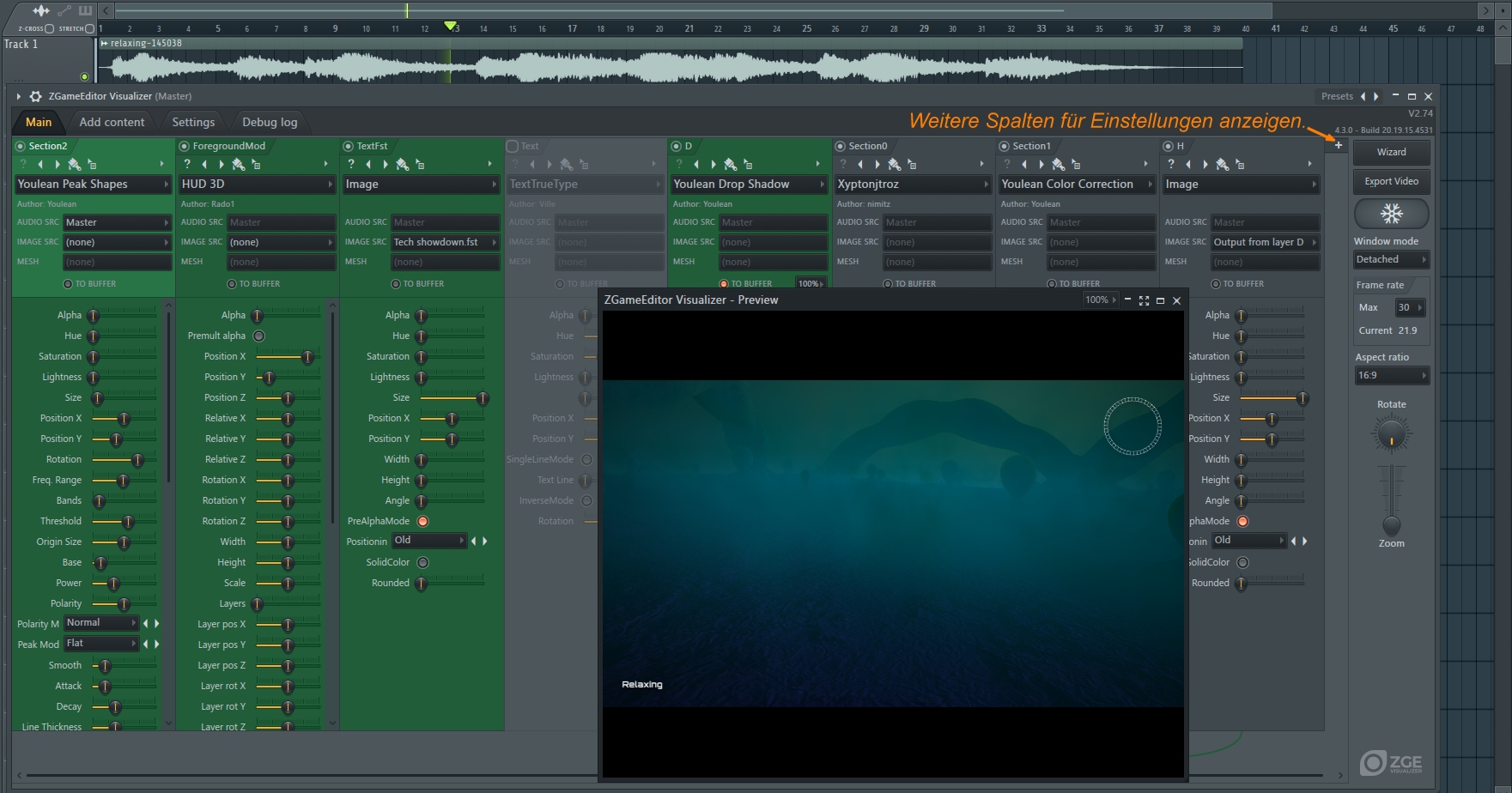
Task: Switch to the Add content tab
Action: click(112, 122)
